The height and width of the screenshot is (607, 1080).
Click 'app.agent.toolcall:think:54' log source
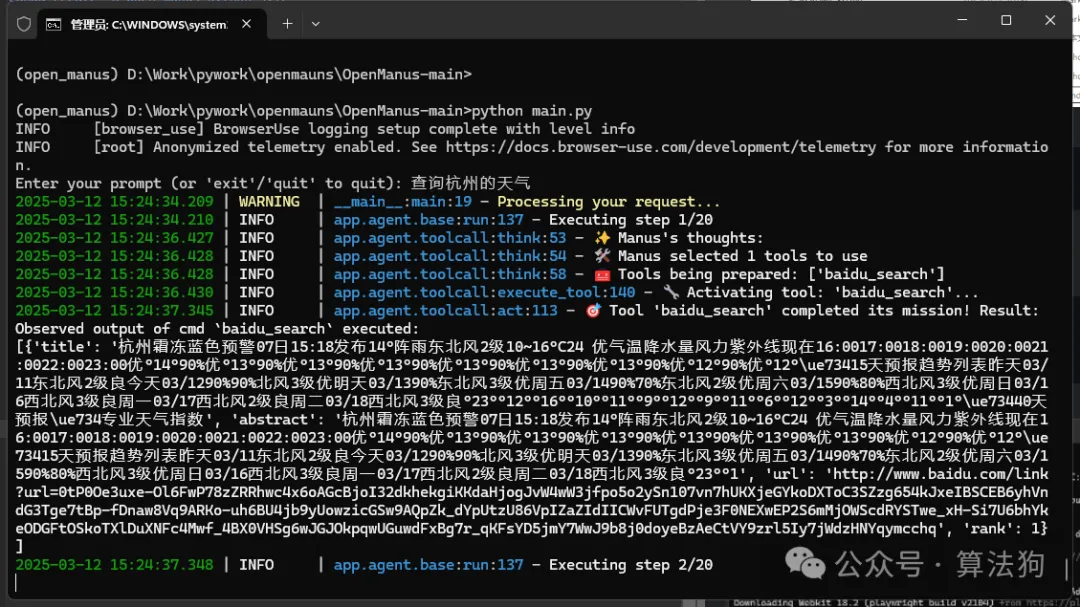(x=450, y=256)
